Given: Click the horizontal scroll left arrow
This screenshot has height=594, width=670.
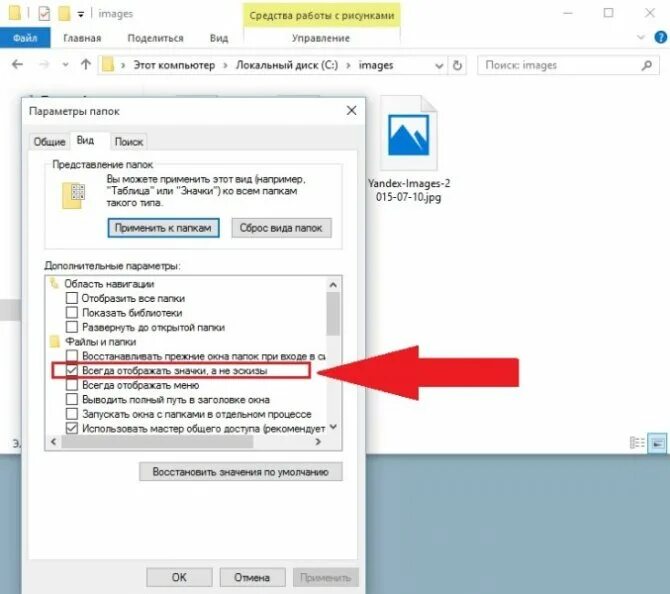Looking at the screenshot, I should (53, 442).
